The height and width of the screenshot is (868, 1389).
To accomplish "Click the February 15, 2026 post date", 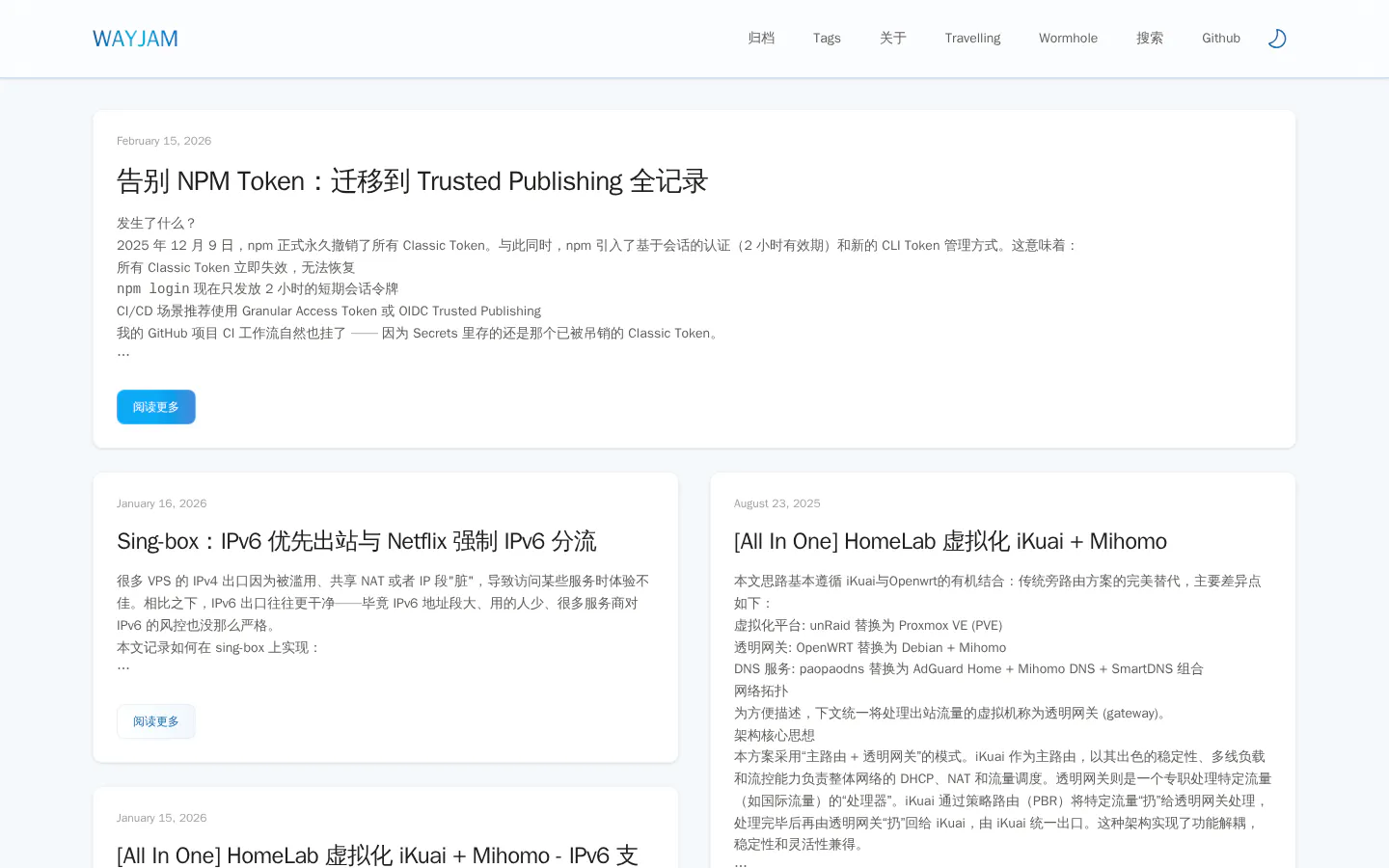I will [x=164, y=141].
